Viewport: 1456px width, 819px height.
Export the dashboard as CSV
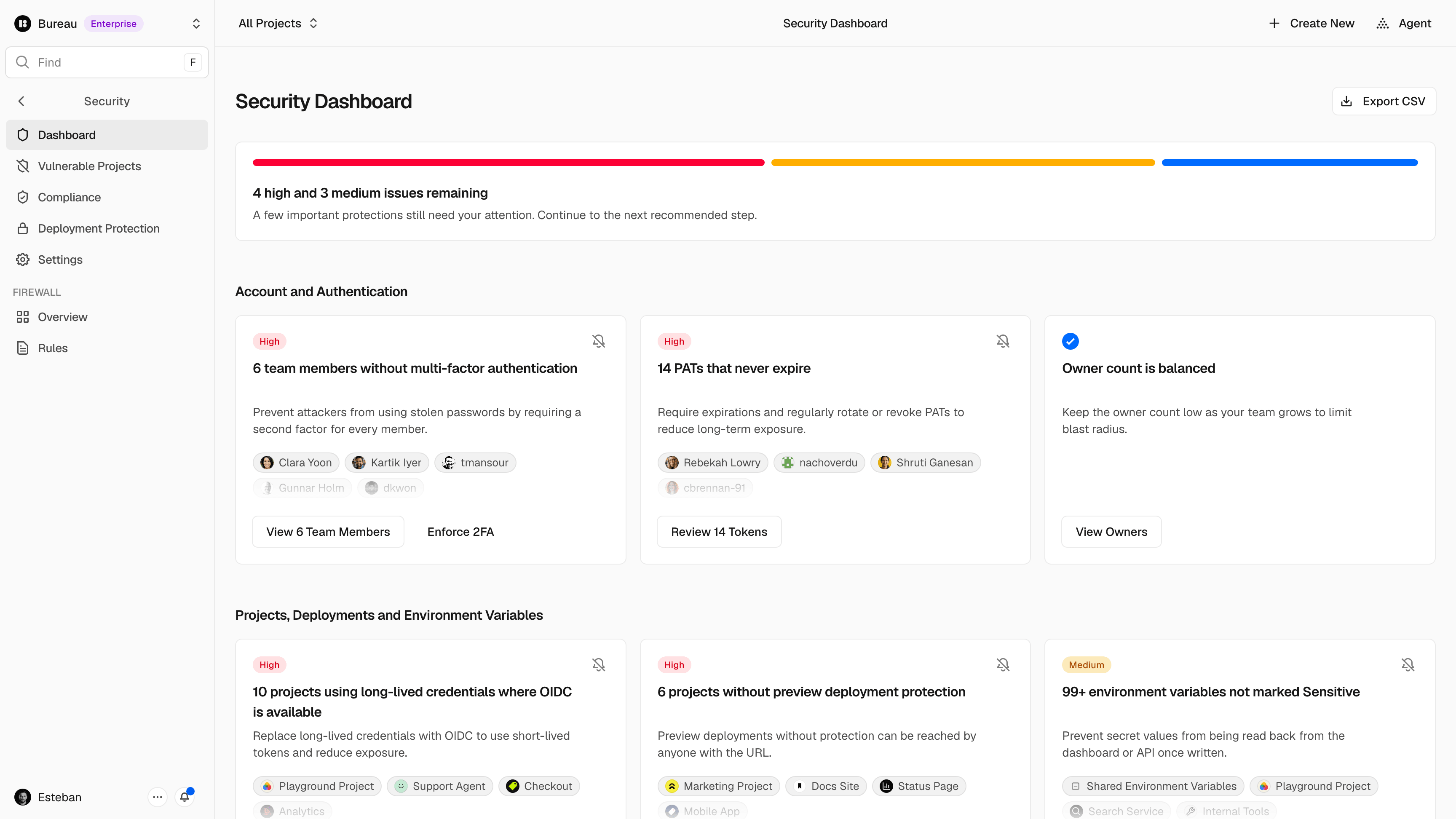[x=1384, y=101]
